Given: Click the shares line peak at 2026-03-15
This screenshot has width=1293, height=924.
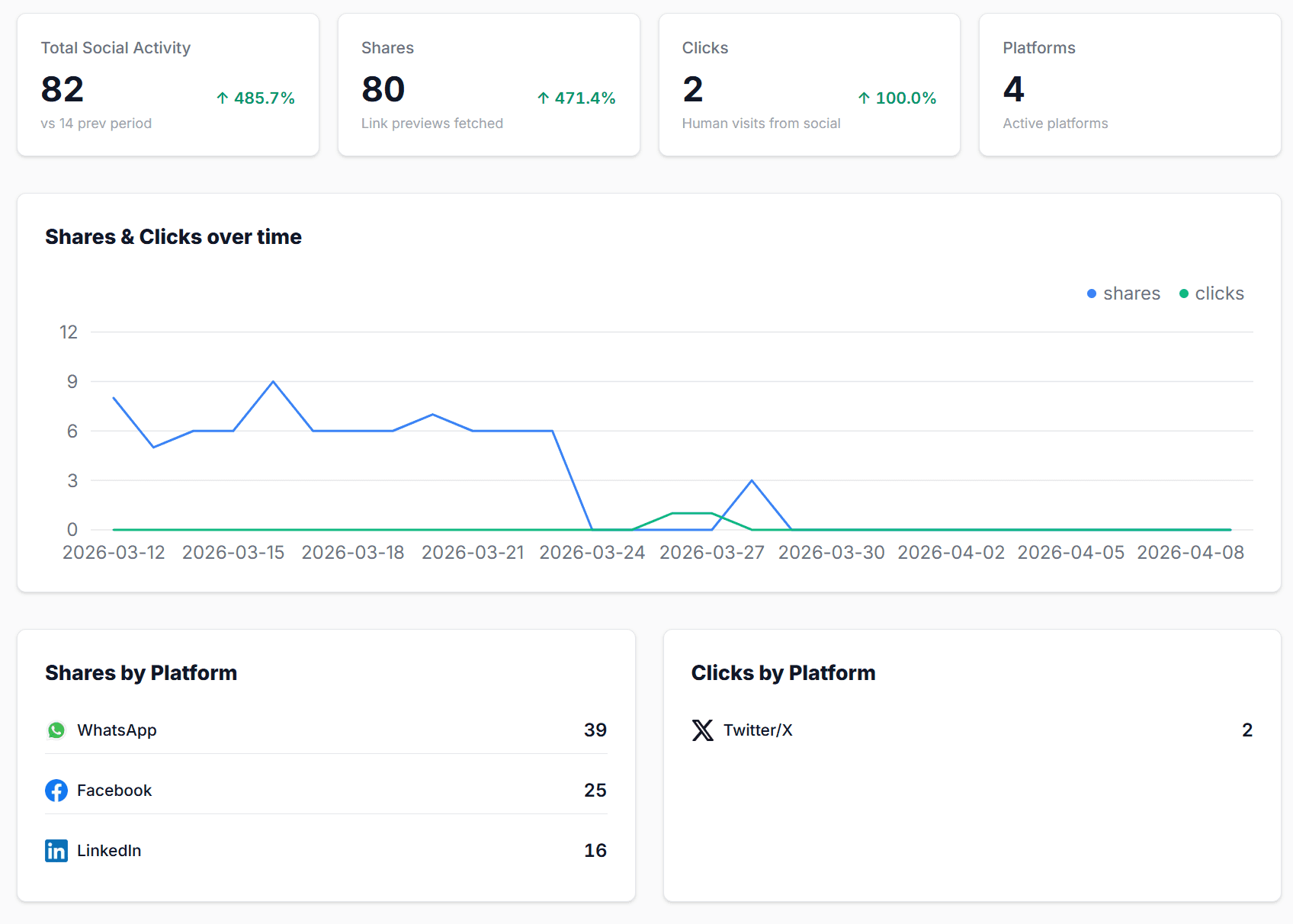Looking at the screenshot, I should tap(273, 381).
